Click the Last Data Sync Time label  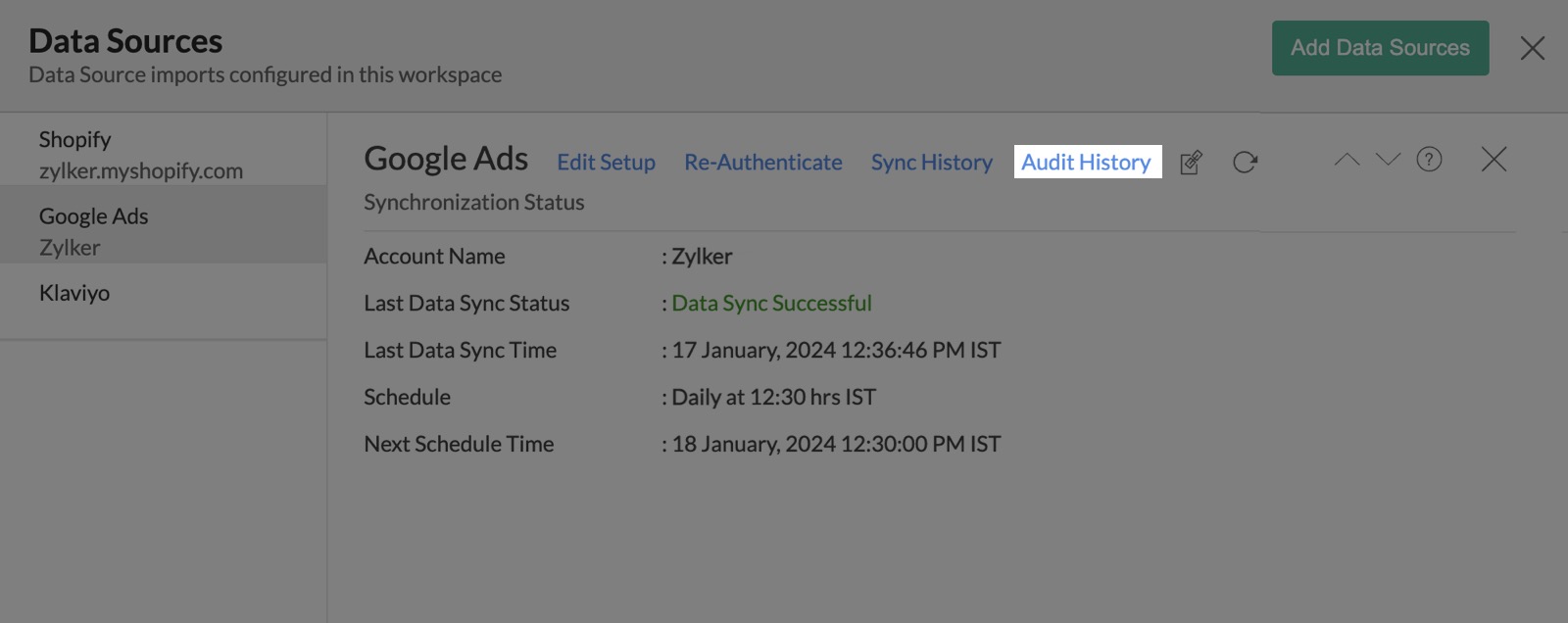[x=460, y=351]
